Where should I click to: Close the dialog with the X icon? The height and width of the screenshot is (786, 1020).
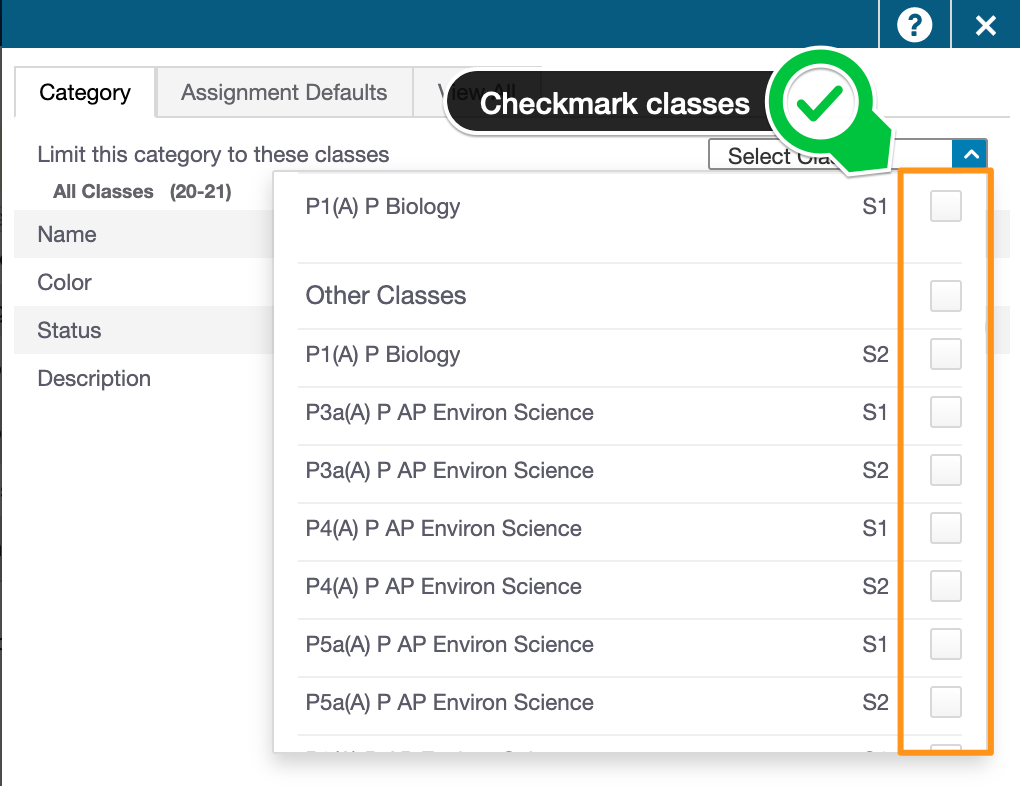[x=986, y=25]
